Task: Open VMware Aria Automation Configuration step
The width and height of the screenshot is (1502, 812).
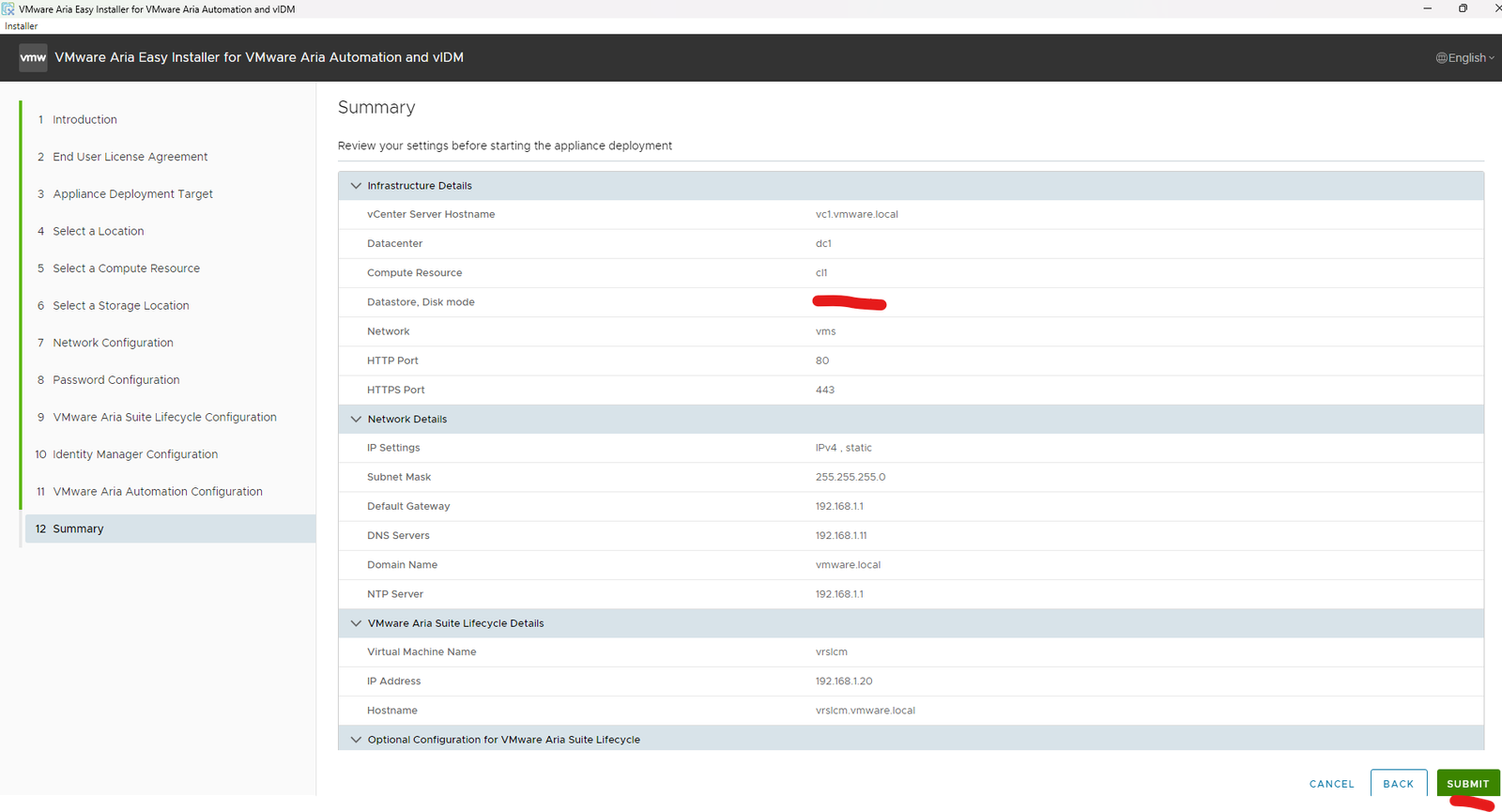Action: click(x=158, y=492)
